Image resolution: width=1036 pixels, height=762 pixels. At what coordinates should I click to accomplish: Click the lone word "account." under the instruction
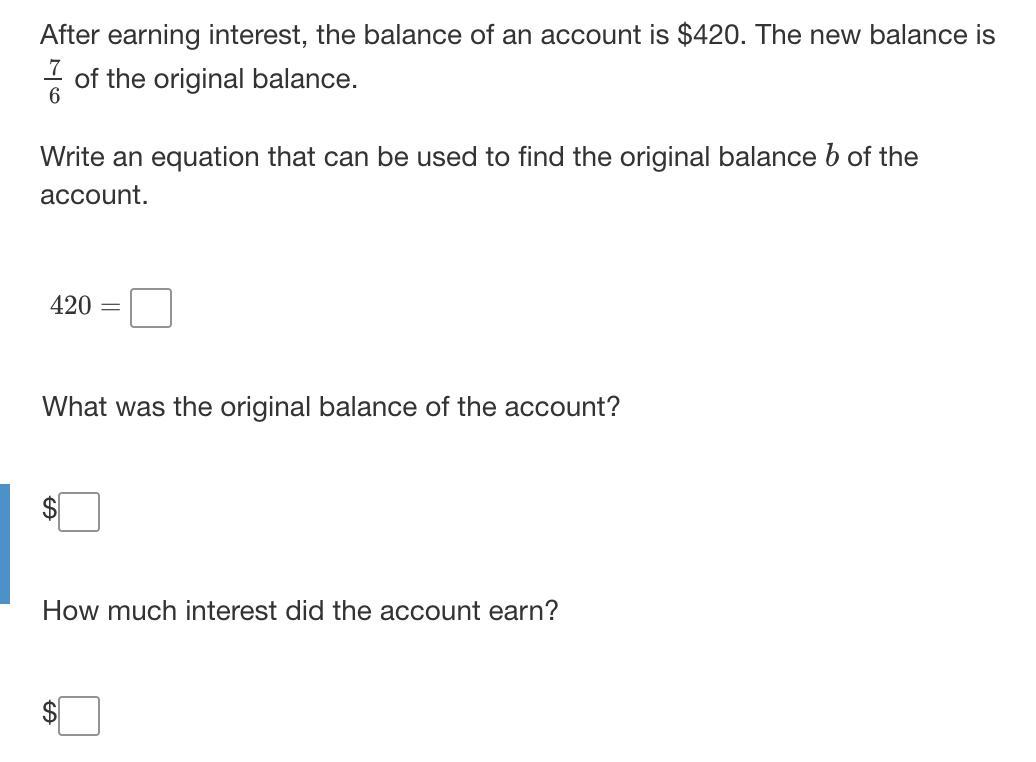94,195
